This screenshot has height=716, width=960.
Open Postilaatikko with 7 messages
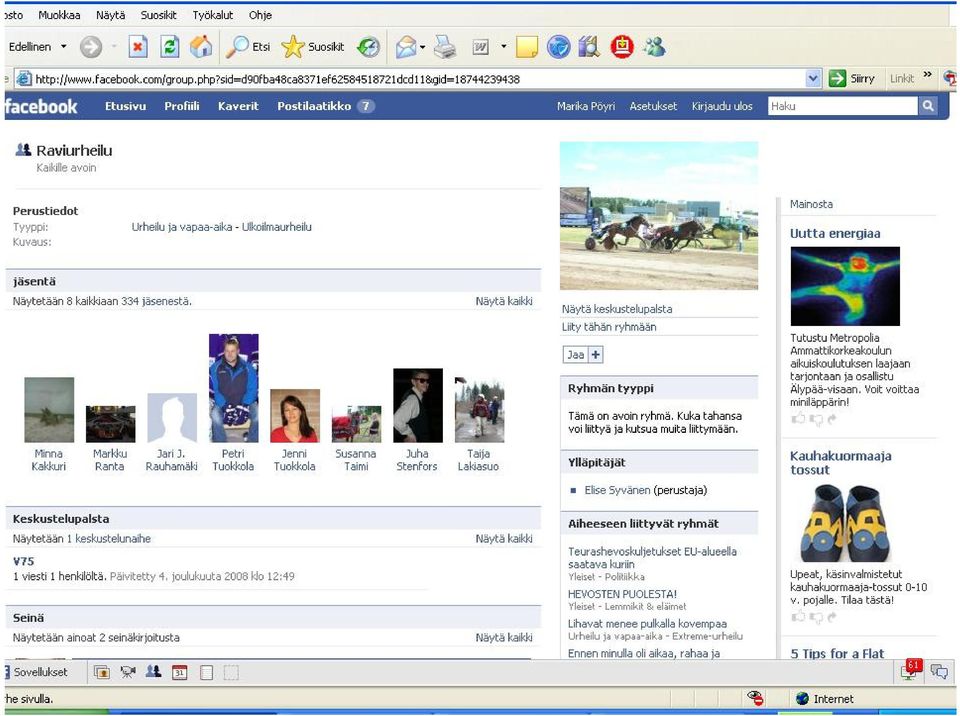click(326, 106)
